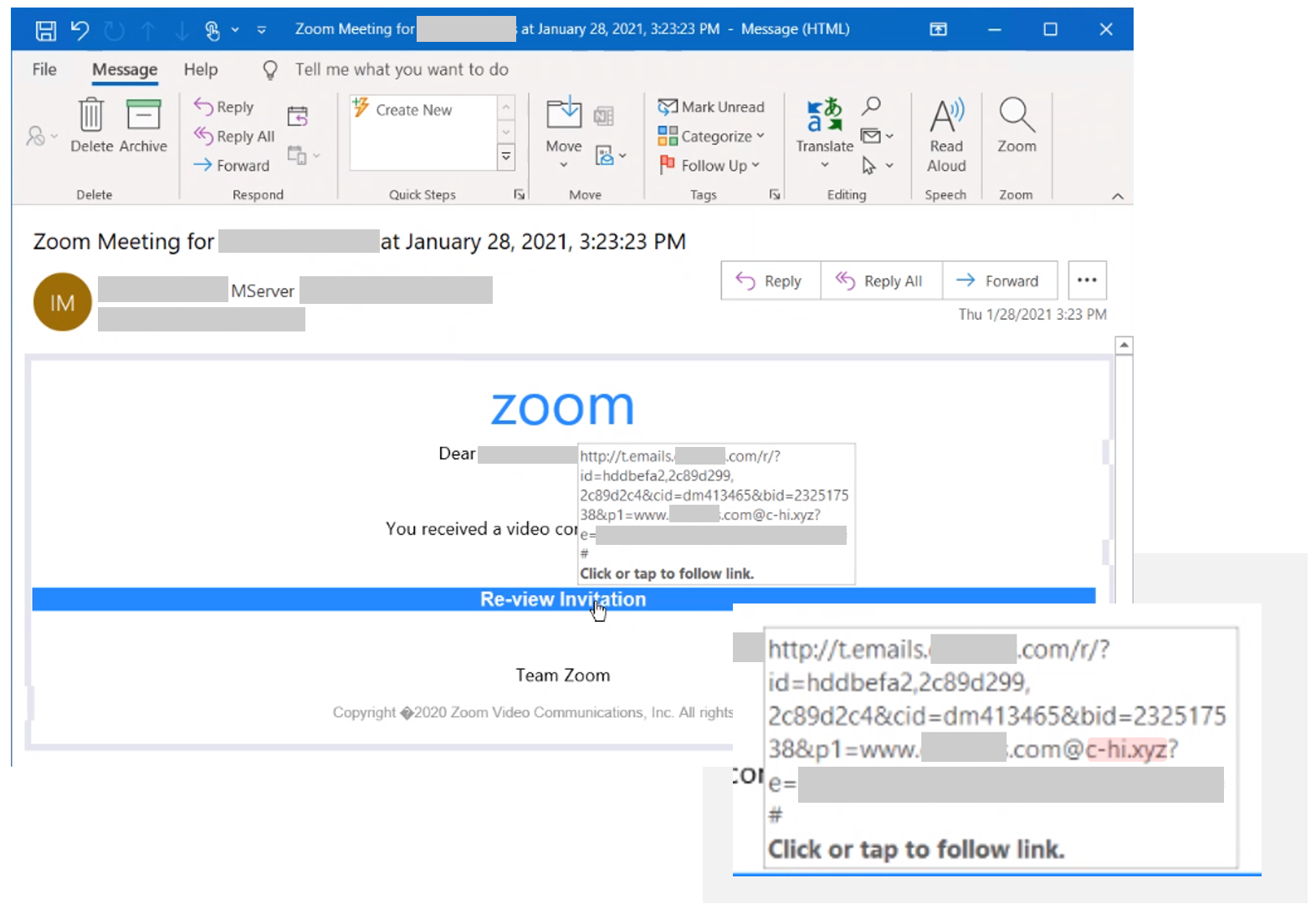The height and width of the screenshot is (909, 1316).
Task: Mark this message as Unread
Action: [x=712, y=107]
